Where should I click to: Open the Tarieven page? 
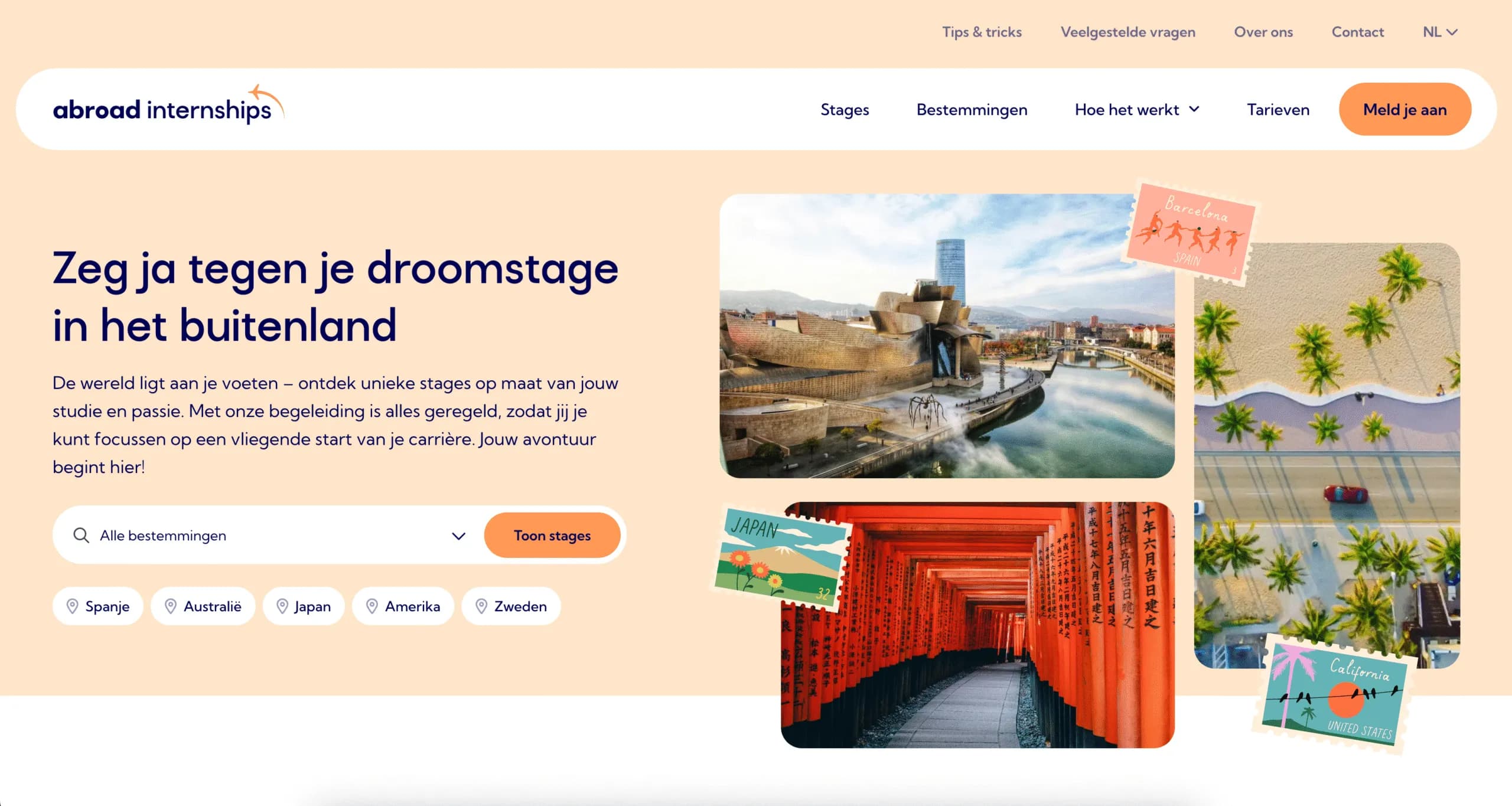(1278, 110)
